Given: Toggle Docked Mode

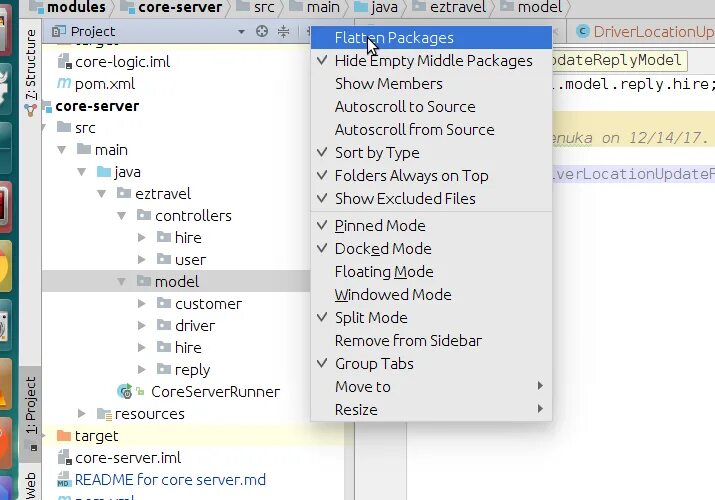Looking at the screenshot, I should tap(431, 248).
